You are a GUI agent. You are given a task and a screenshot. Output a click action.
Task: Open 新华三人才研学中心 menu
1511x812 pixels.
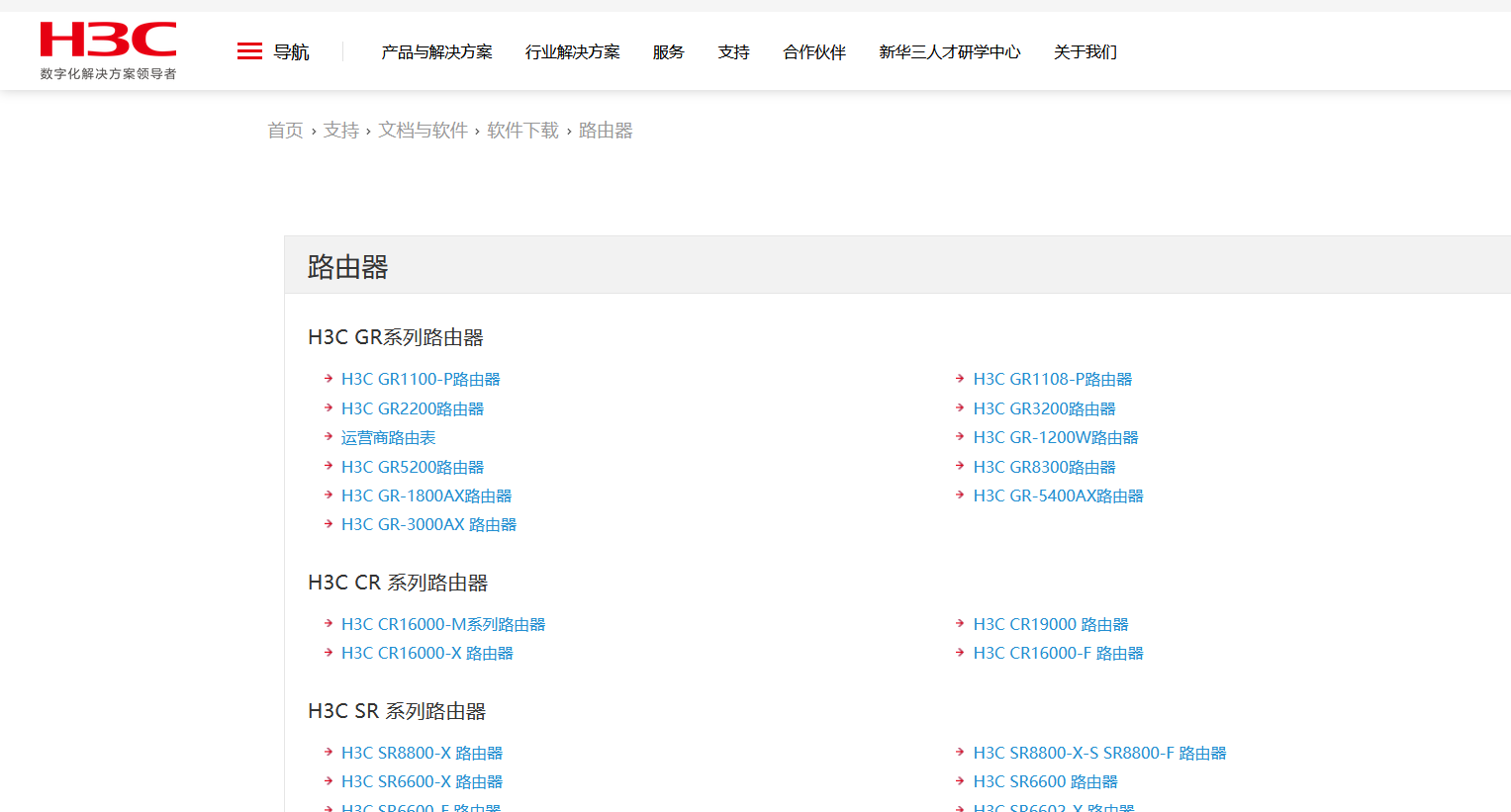tap(949, 52)
